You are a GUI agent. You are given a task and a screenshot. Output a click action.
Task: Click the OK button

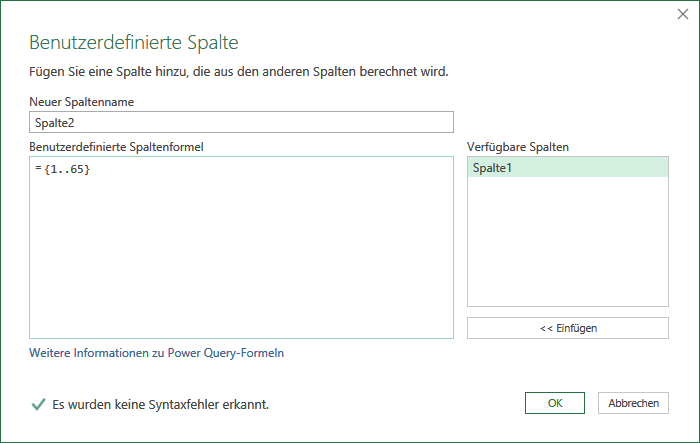click(554, 403)
